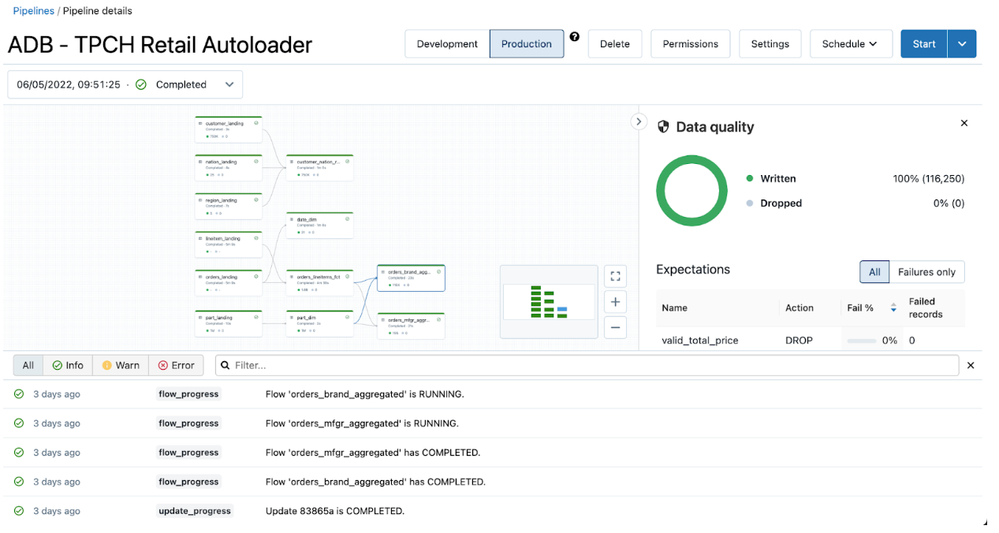Viewport: 999px width, 533px height.
Task: Open the Schedule dropdown
Action: pos(851,44)
